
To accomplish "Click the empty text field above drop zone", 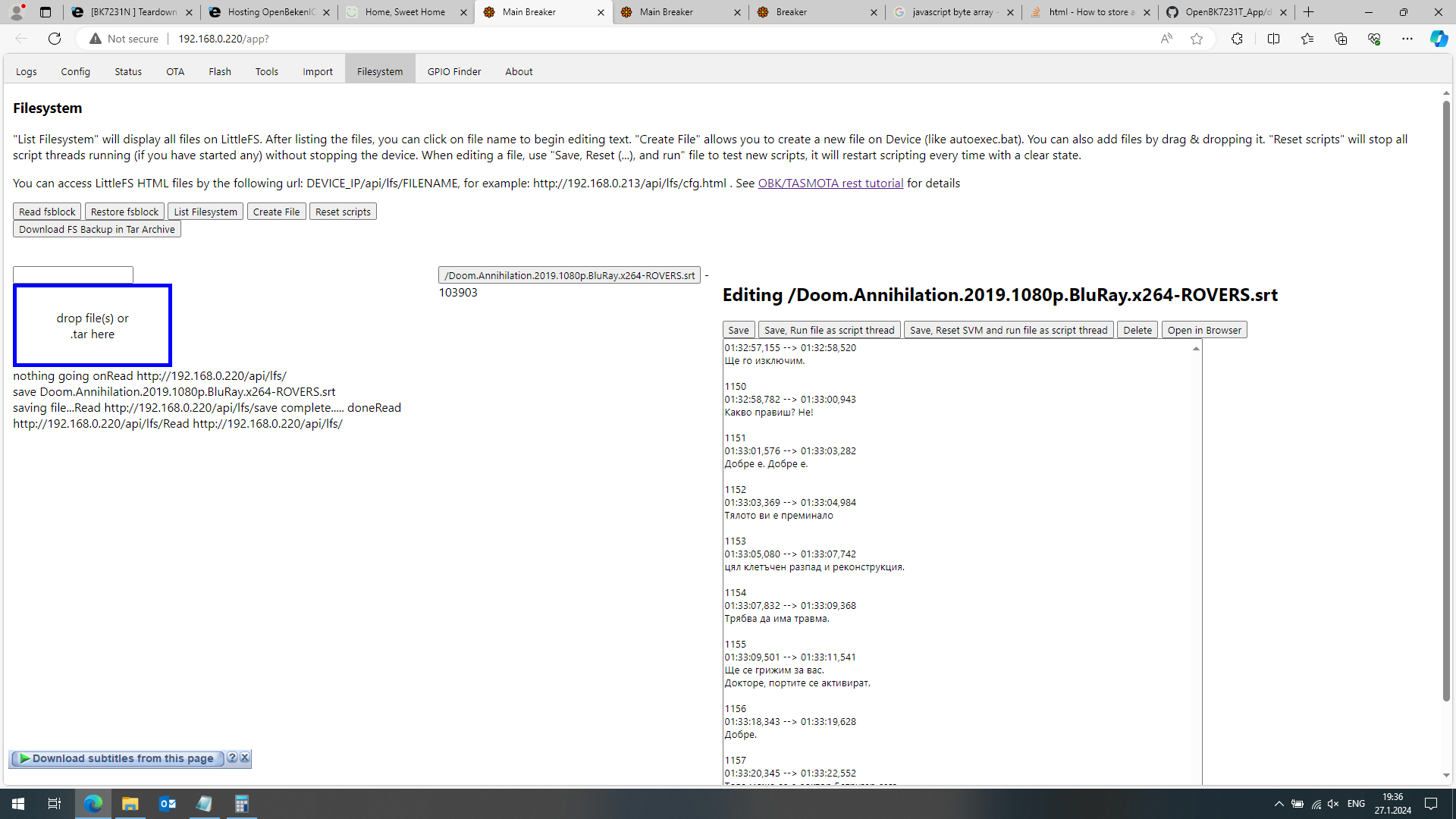I will coord(73,275).
